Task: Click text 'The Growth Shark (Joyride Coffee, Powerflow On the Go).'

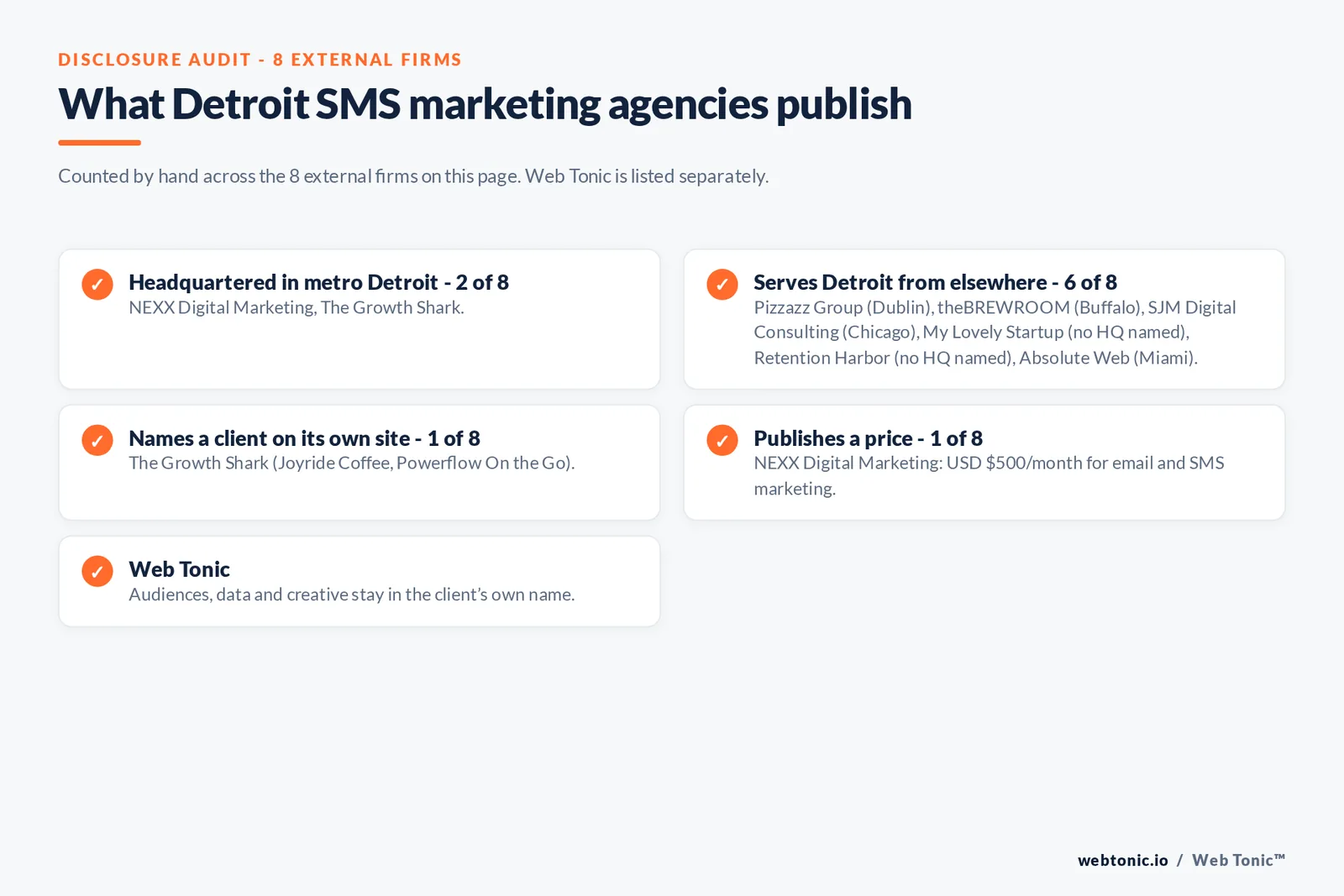Action: (x=352, y=463)
